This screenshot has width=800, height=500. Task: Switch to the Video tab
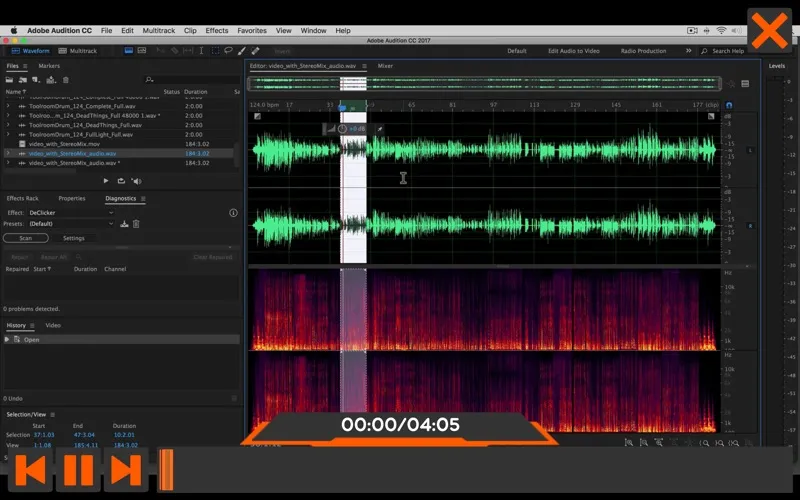pyautogui.click(x=53, y=326)
